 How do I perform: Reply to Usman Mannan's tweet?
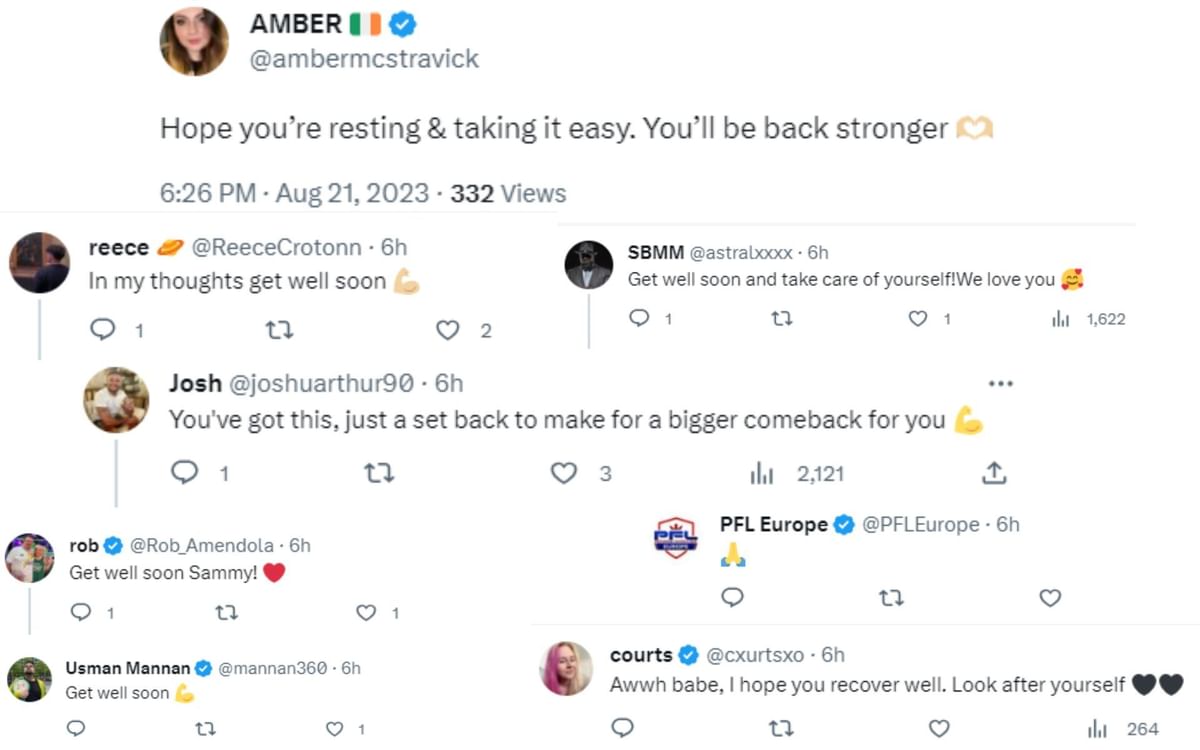click(x=77, y=729)
